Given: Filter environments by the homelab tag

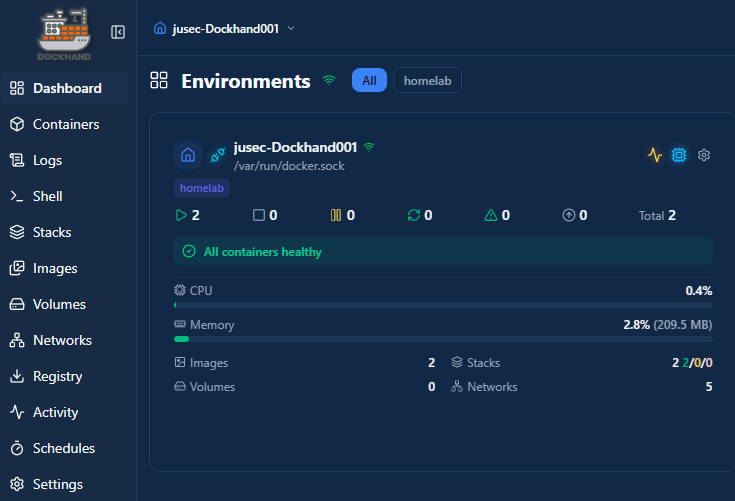Looking at the screenshot, I should click(x=427, y=81).
